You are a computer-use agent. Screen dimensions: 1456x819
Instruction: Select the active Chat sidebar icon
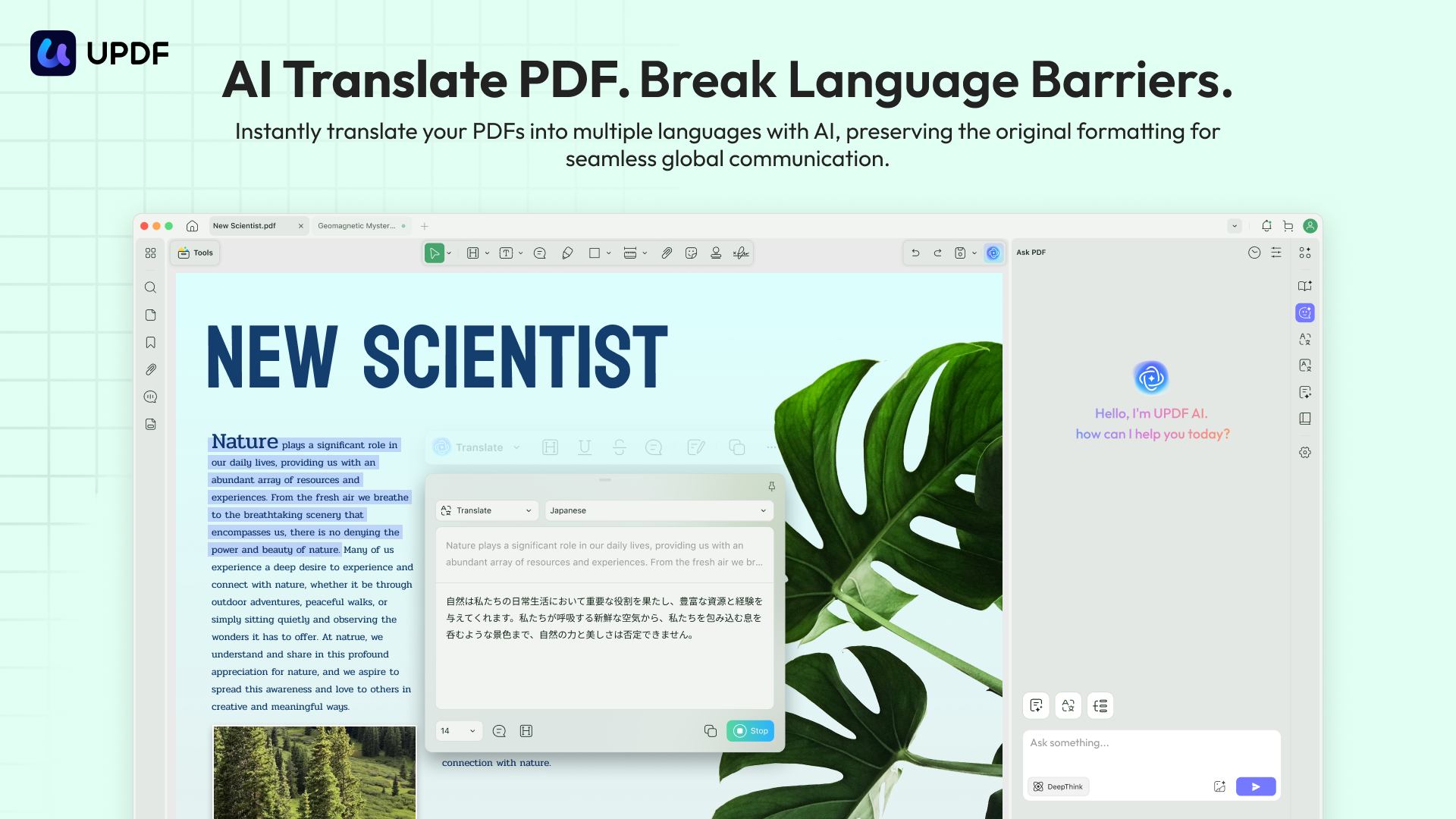pyautogui.click(x=1304, y=312)
